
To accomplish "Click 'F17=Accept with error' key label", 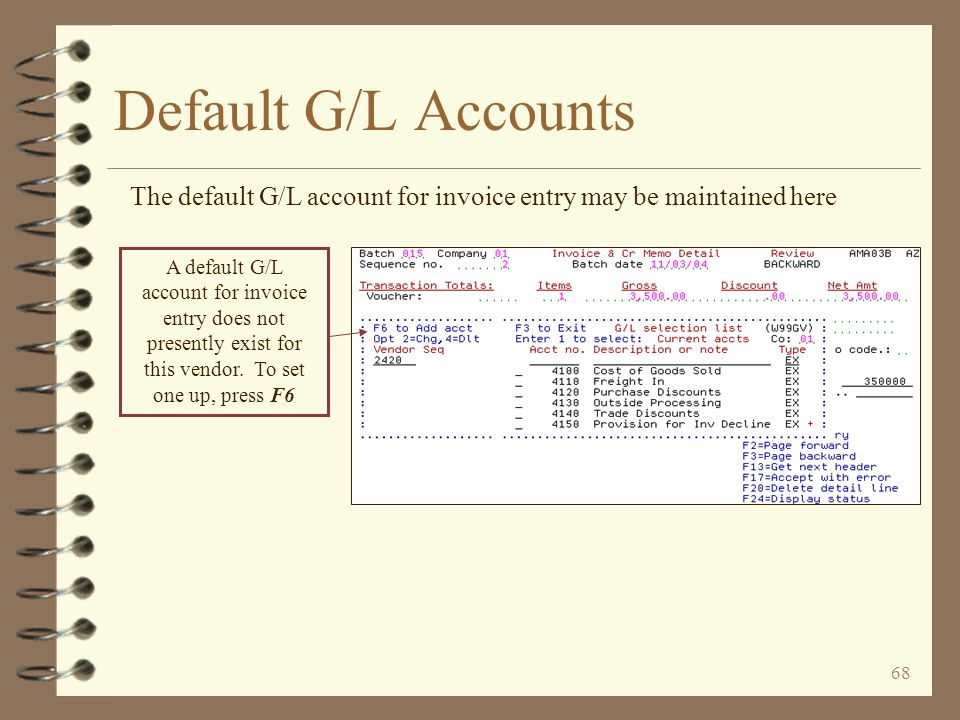I will (x=817, y=478).
